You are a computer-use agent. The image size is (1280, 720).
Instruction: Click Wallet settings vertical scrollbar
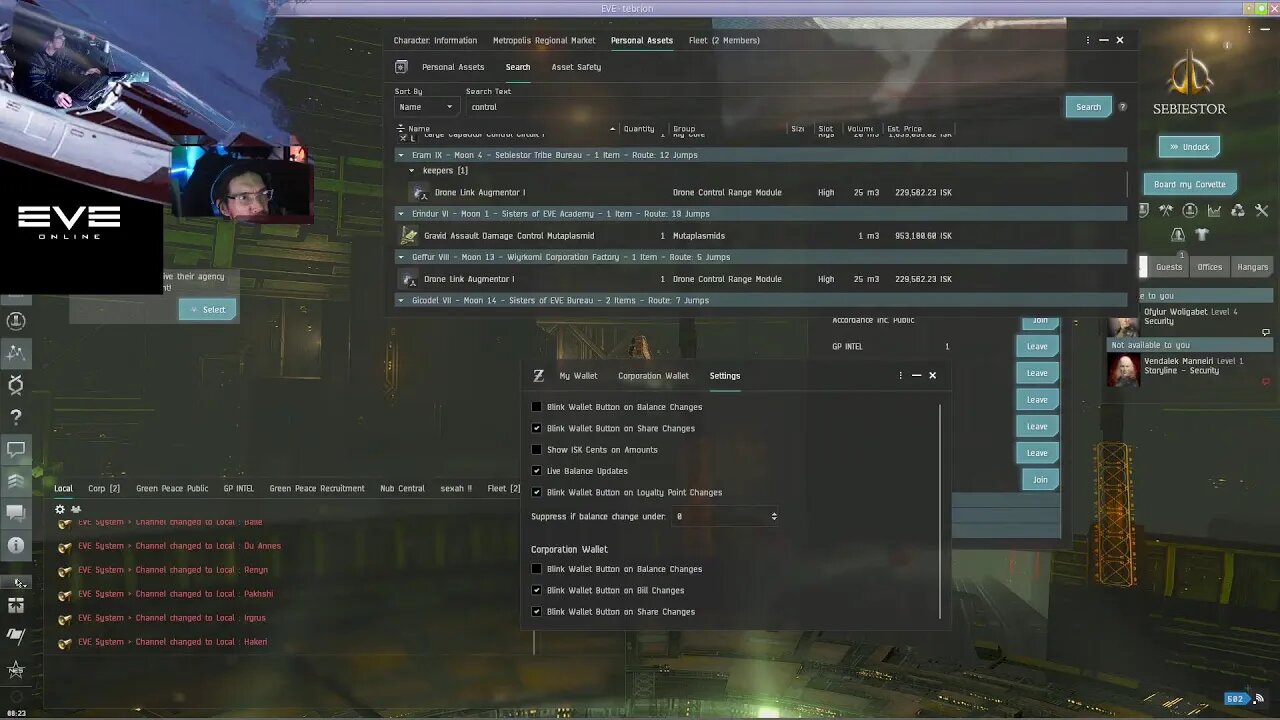click(x=941, y=510)
